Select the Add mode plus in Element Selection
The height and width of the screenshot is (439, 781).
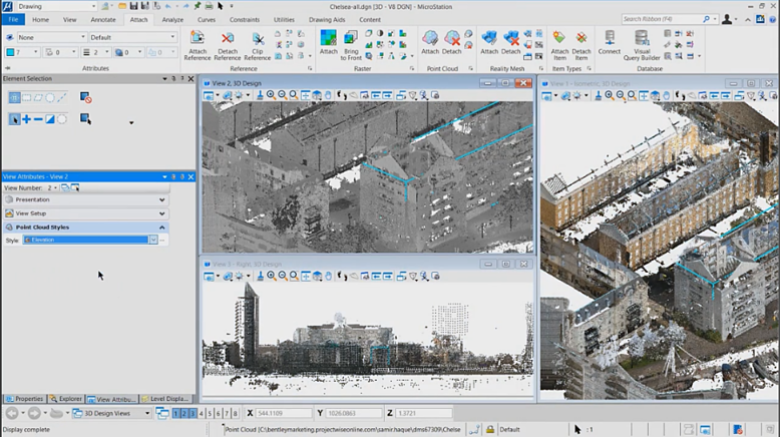click(26, 119)
